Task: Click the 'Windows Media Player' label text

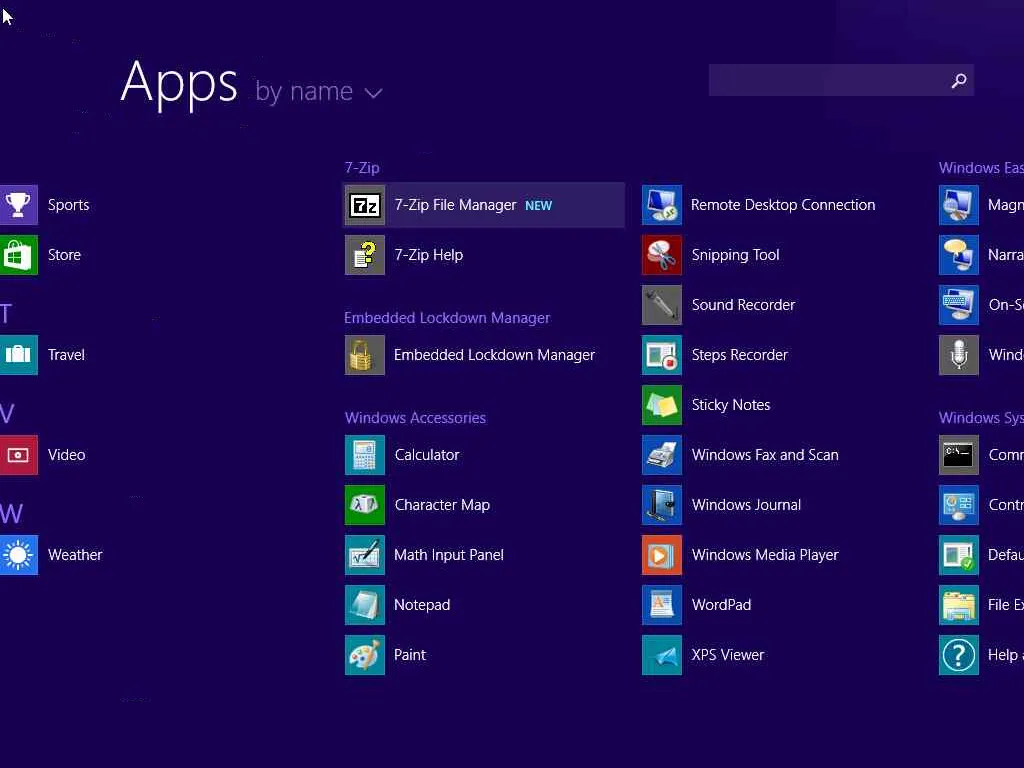Action: click(x=765, y=555)
